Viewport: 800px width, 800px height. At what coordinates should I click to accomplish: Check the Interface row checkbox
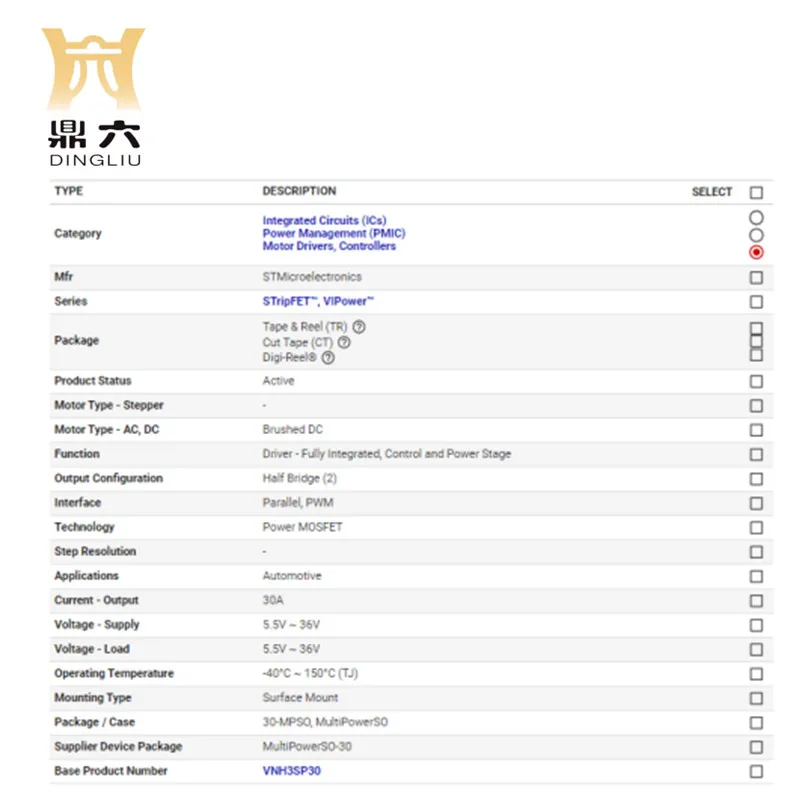[x=756, y=504]
